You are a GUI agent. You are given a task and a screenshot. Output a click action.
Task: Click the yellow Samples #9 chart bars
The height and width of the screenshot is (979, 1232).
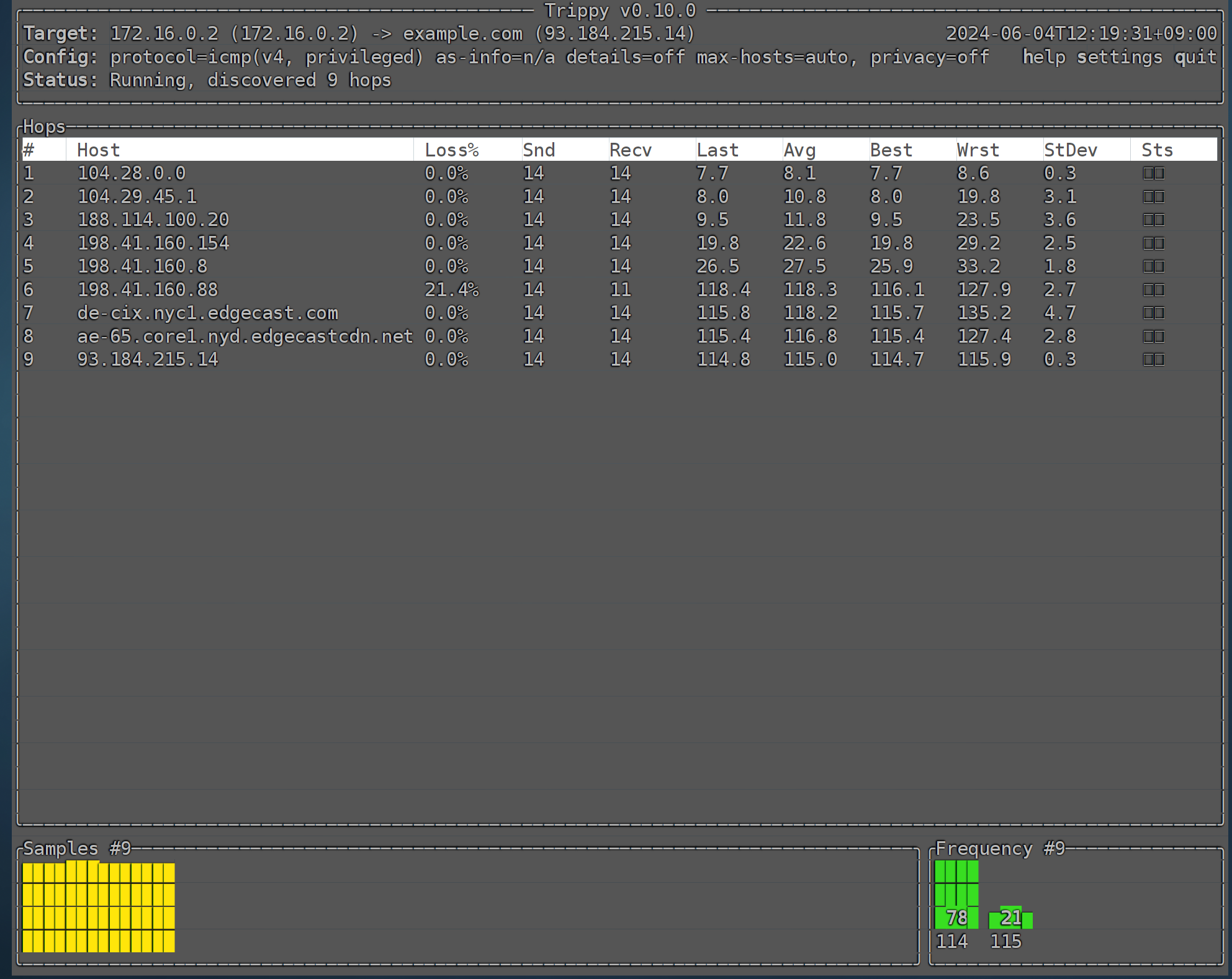point(99,906)
